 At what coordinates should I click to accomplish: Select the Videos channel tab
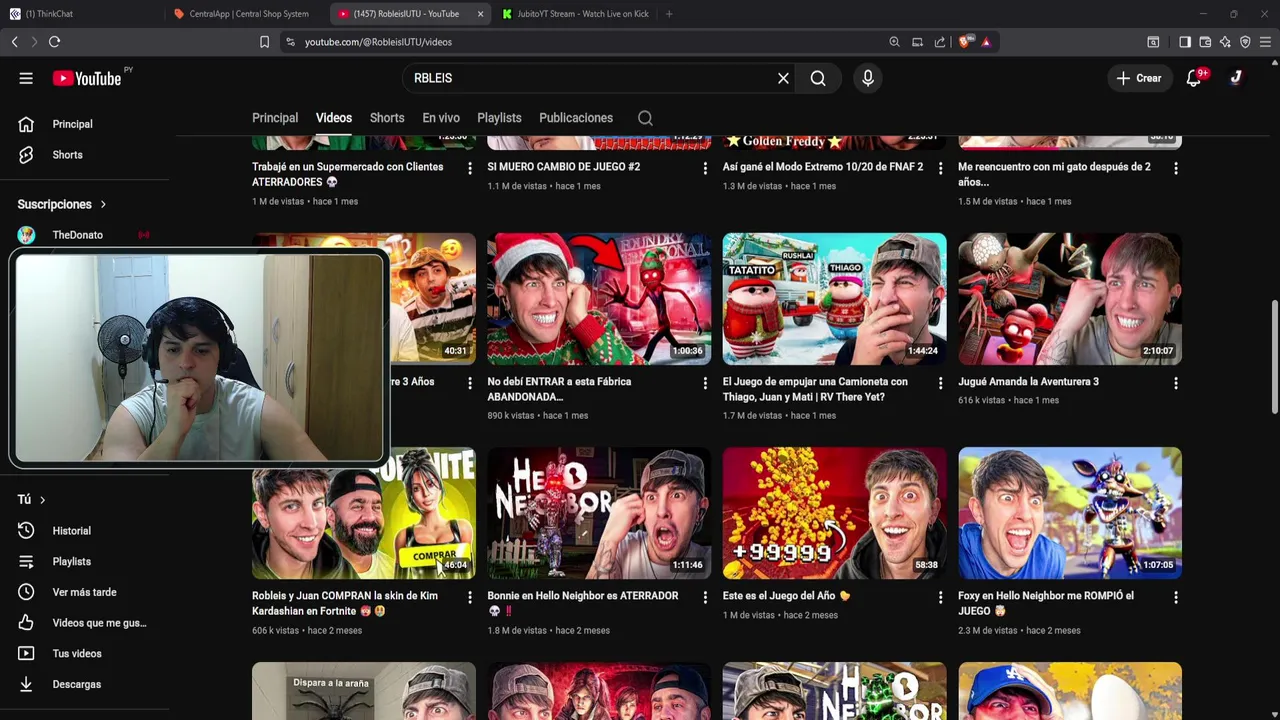334,118
